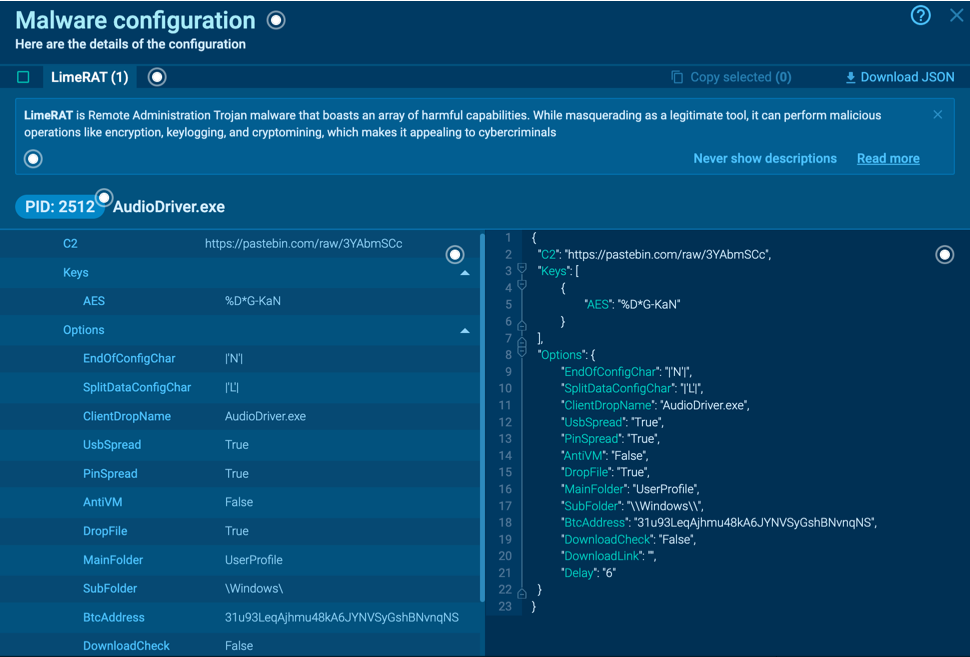Fold the JSON "Options" block at line 8
This screenshot has height=657, width=970.
pos(522,351)
